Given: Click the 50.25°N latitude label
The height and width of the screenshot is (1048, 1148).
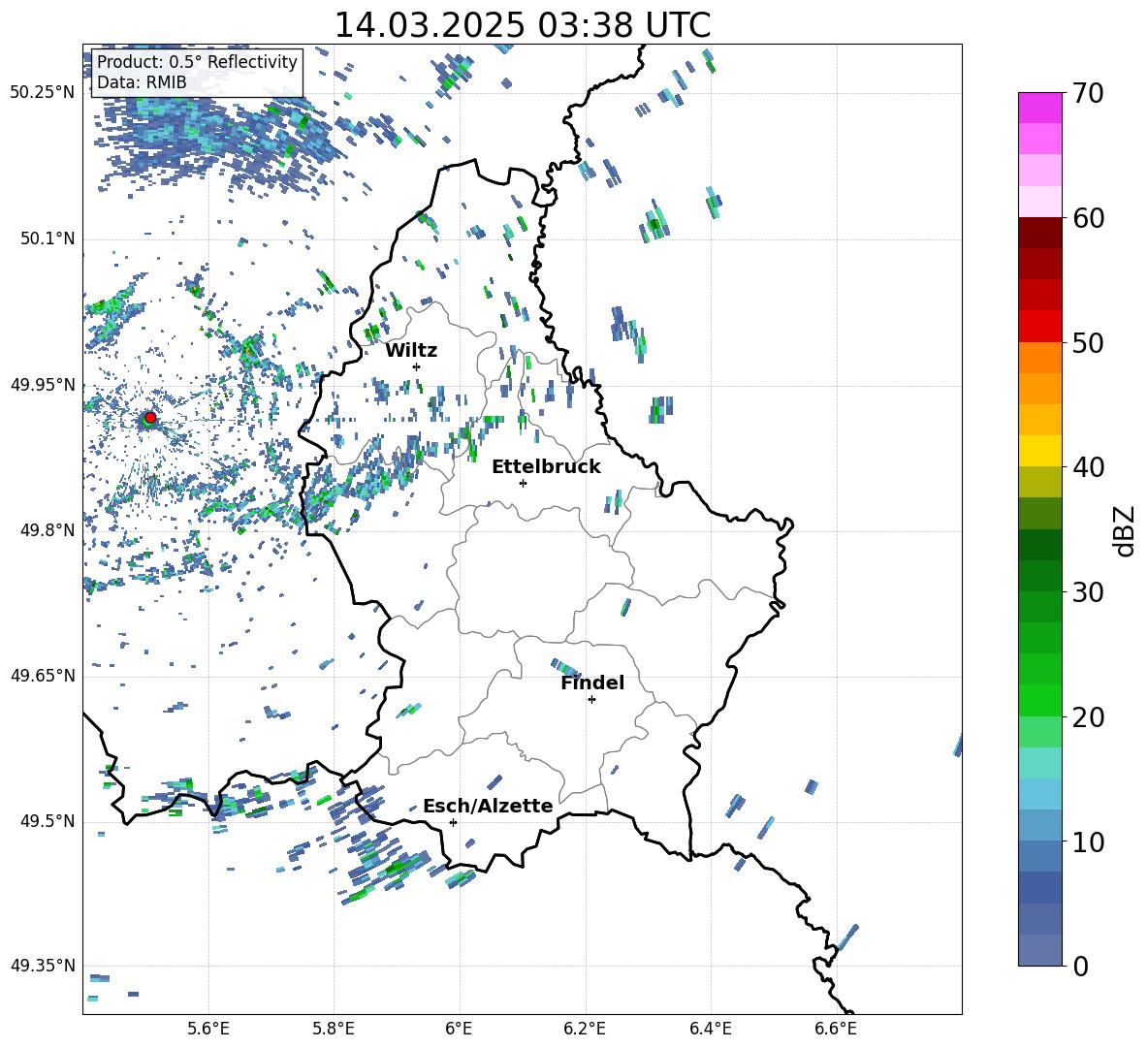Looking at the screenshot, I should coord(43,93).
